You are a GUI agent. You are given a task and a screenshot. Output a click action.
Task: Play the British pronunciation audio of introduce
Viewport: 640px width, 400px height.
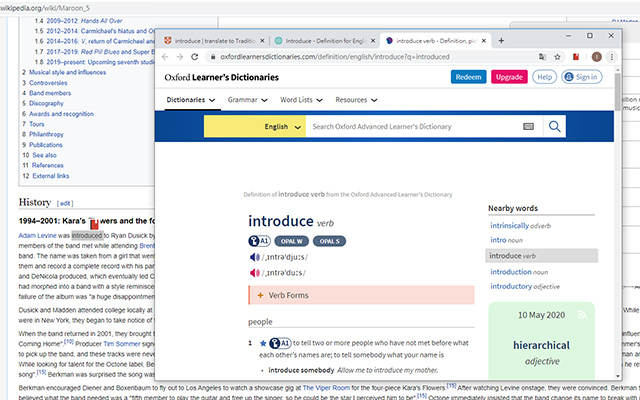[255, 257]
